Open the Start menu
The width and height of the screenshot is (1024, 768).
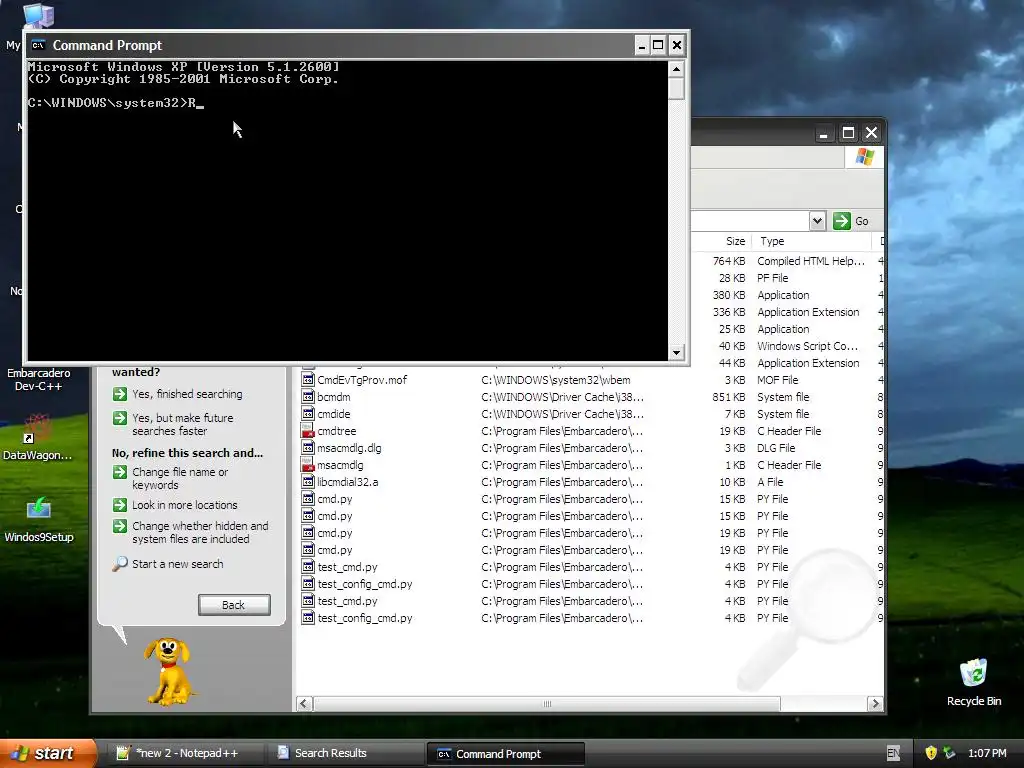coord(46,753)
